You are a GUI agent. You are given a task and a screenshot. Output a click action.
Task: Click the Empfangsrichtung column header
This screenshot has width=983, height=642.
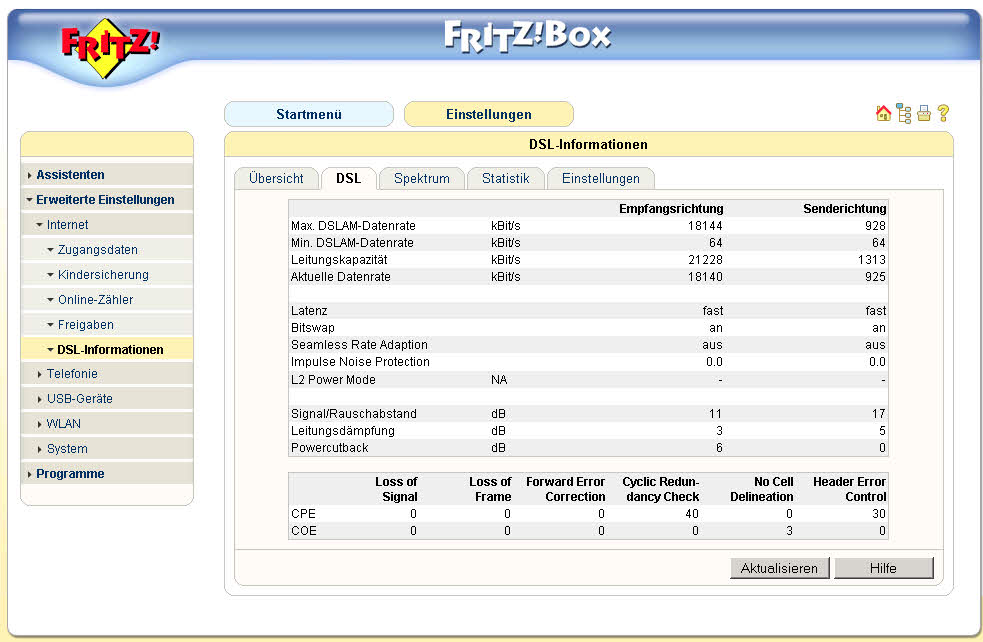coord(671,209)
